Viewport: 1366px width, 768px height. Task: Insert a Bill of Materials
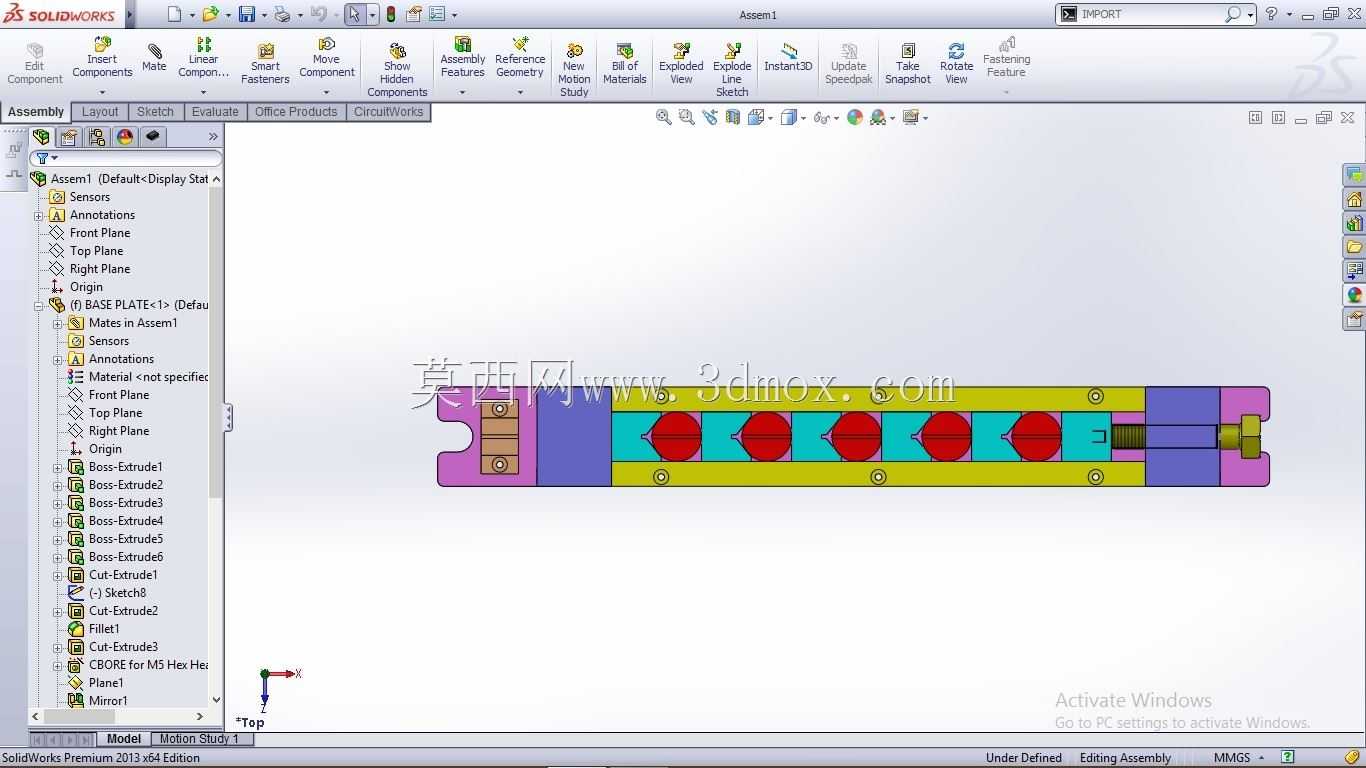(x=625, y=63)
